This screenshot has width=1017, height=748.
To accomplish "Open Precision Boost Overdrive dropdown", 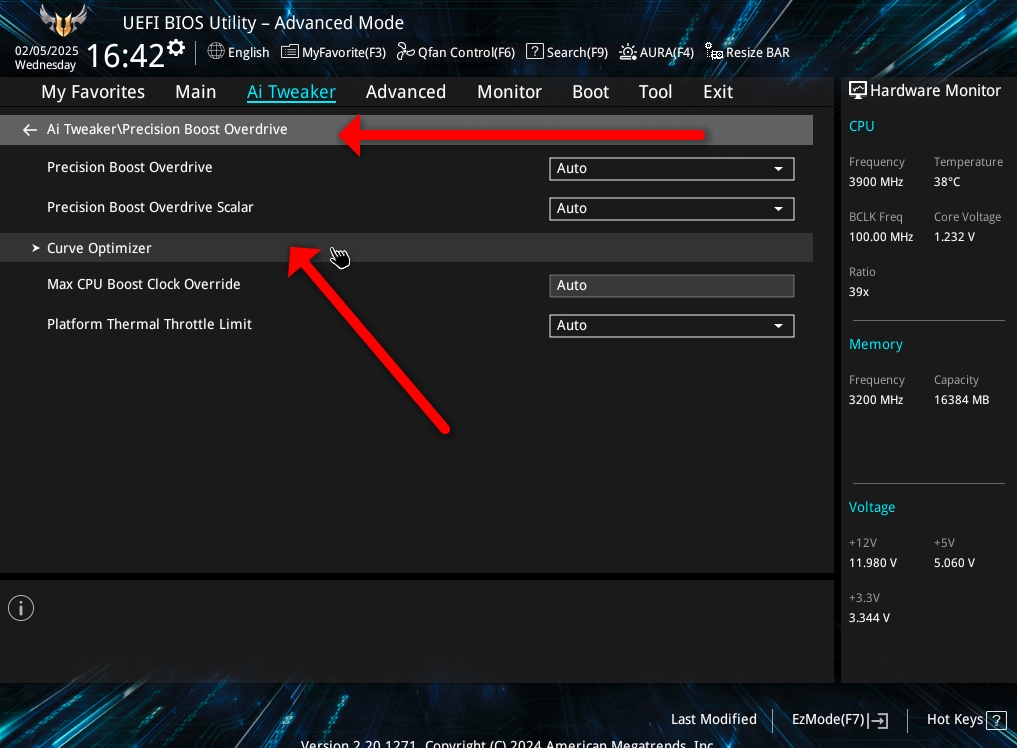I will [x=671, y=169].
